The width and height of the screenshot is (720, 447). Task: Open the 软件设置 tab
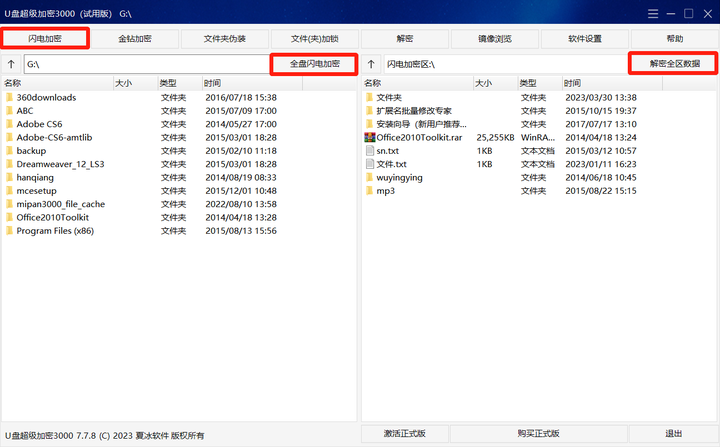point(585,39)
